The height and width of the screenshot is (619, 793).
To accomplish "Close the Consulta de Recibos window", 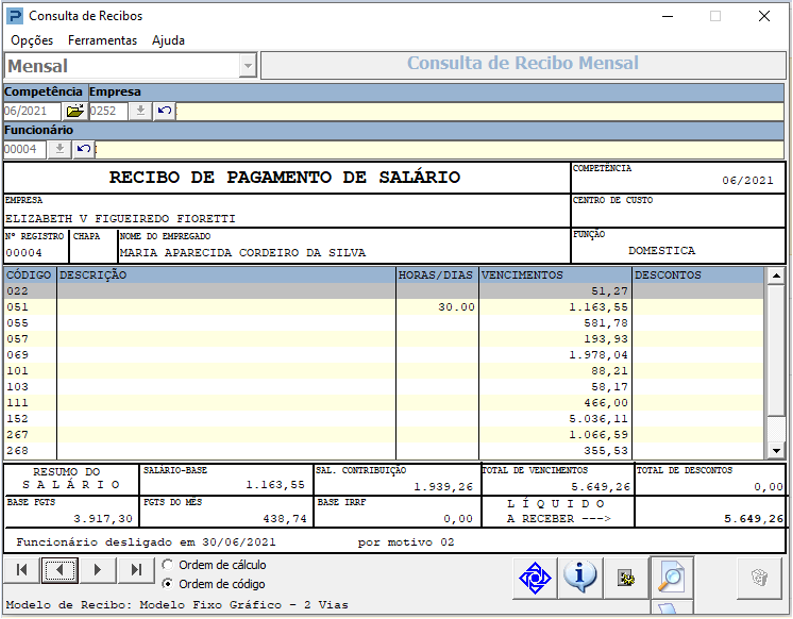I will (764, 16).
